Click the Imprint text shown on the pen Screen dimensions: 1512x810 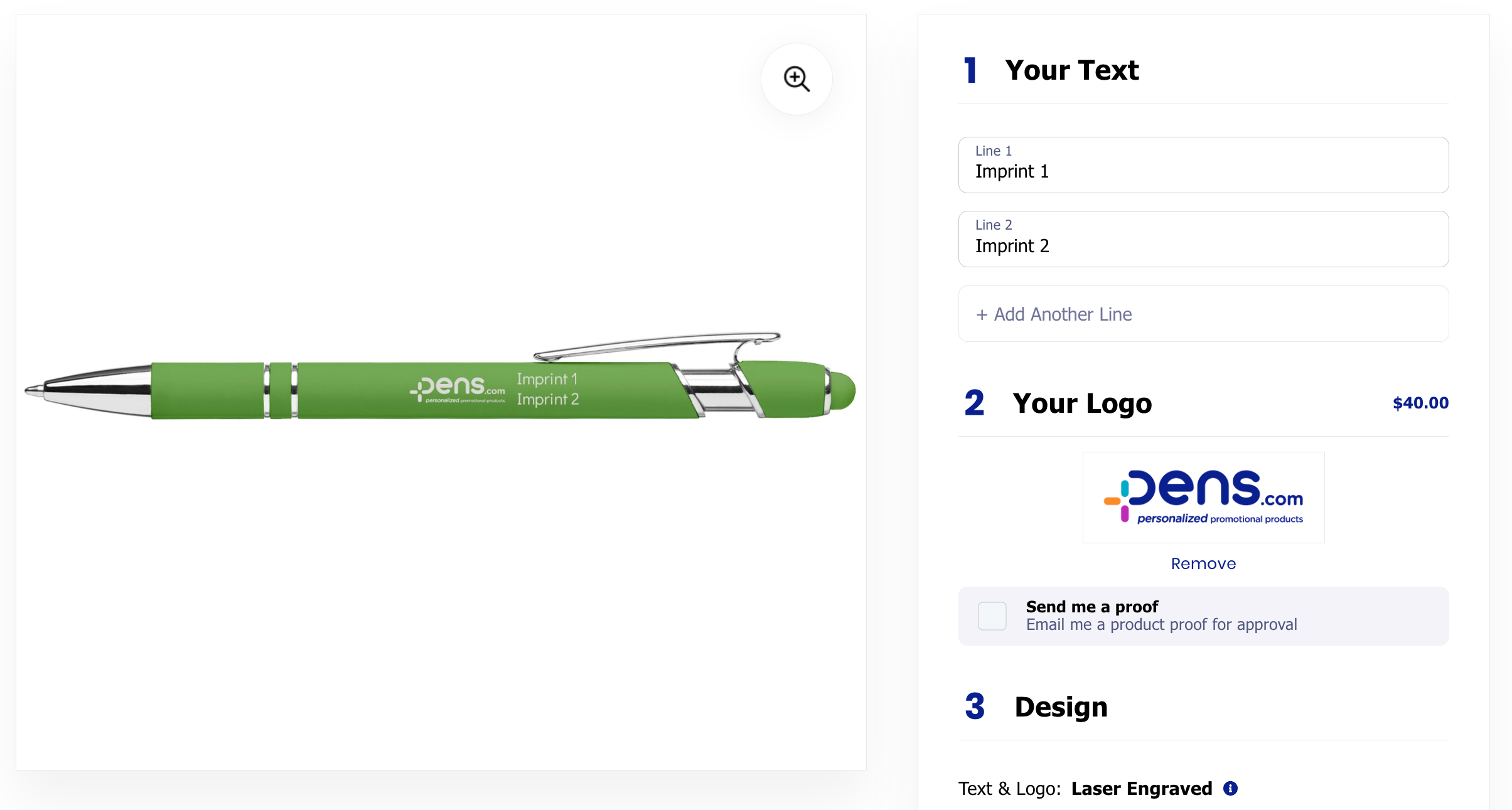(547, 389)
